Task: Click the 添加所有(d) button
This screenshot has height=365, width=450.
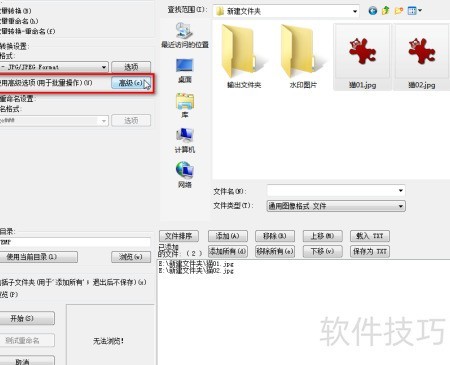Action: point(228,251)
